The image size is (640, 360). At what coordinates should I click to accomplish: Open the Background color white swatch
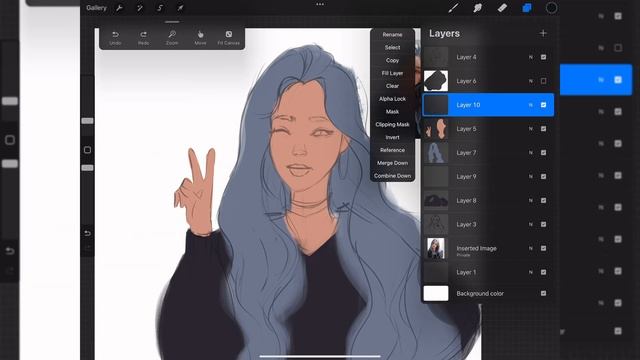coord(436,293)
